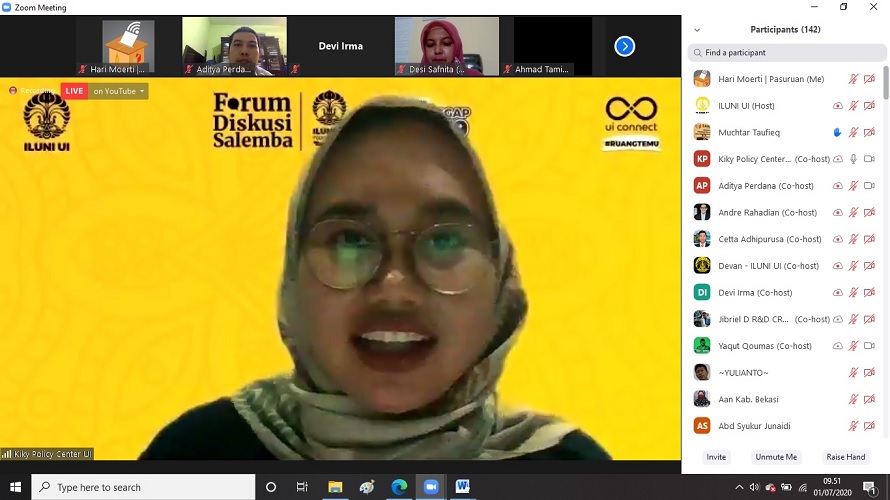Open Microsoft Word from the taskbar
Screen dimensions: 890x500
point(463,487)
